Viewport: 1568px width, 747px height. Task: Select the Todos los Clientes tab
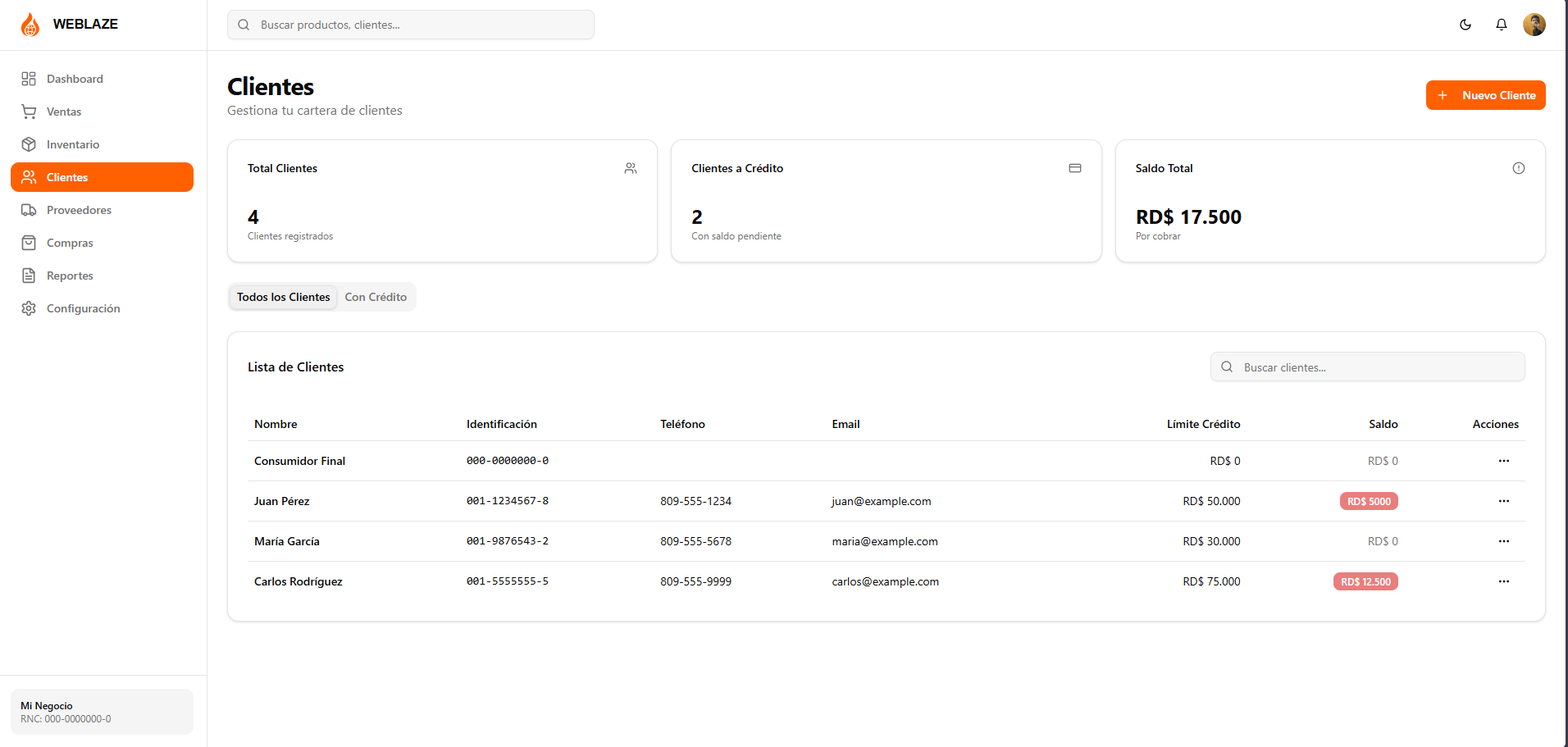tap(284, 297)
